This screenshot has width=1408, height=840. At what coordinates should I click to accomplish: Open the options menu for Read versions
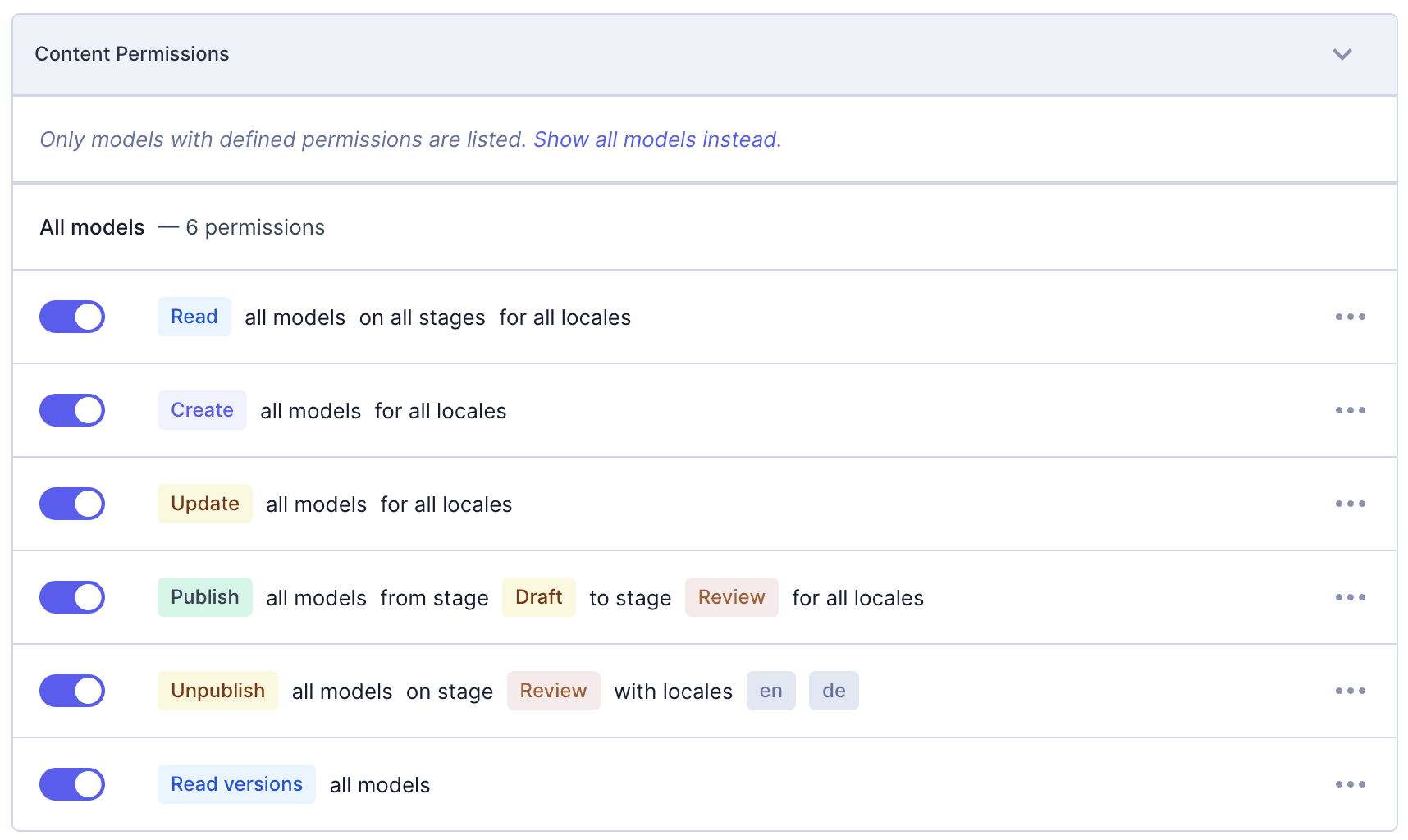click(x=1350, y=784)
